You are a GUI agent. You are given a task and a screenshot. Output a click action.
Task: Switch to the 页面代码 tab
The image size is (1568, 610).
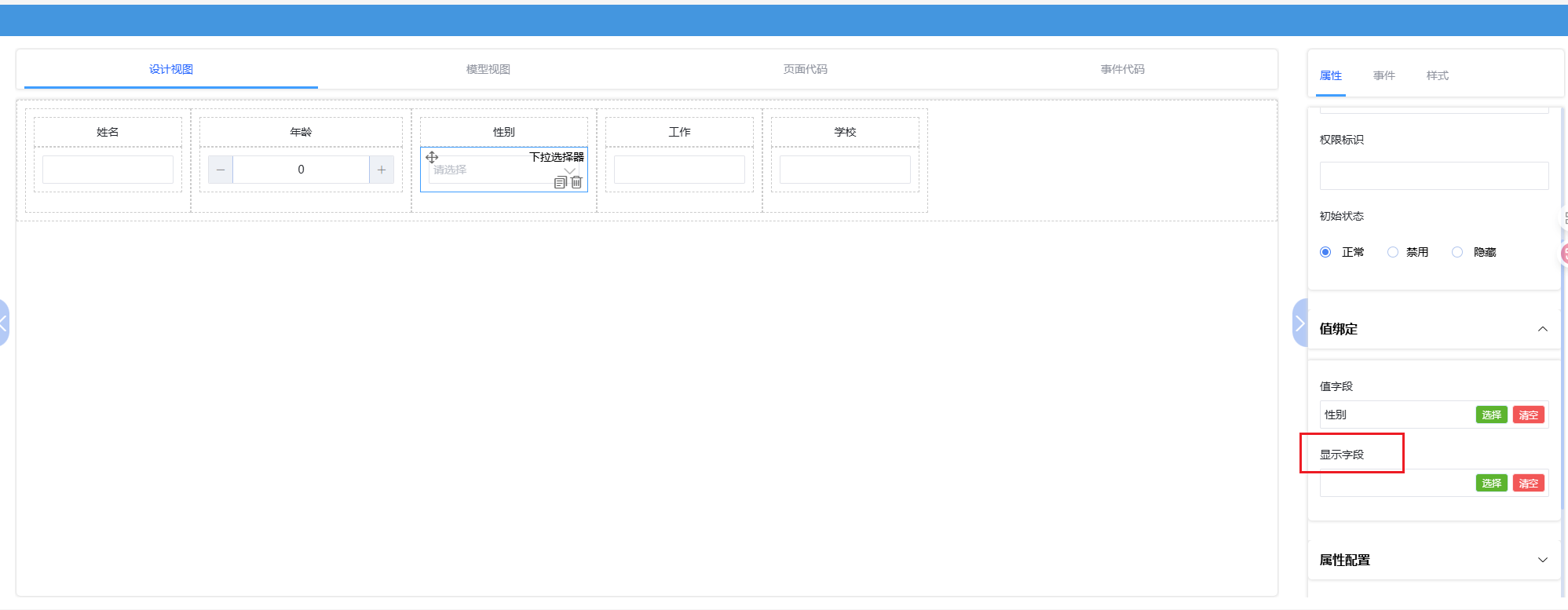pyautogui.click(x=805, y=69)
